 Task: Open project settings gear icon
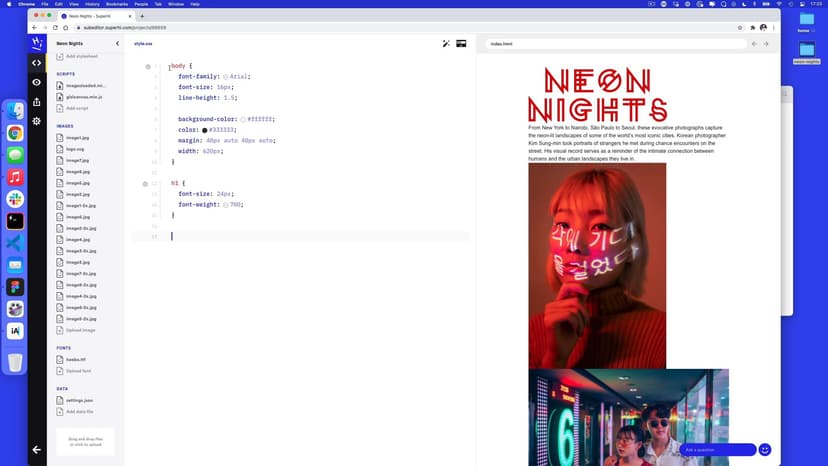click(37, 121)
